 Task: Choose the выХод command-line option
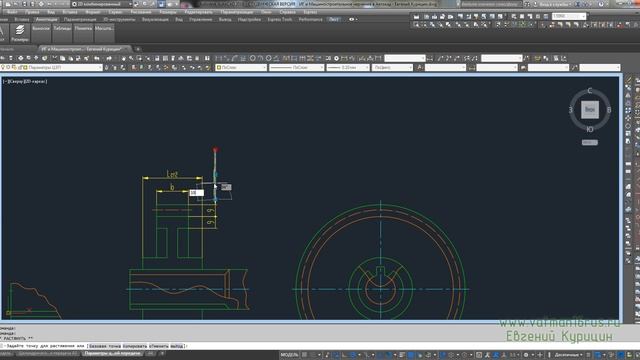177,346
